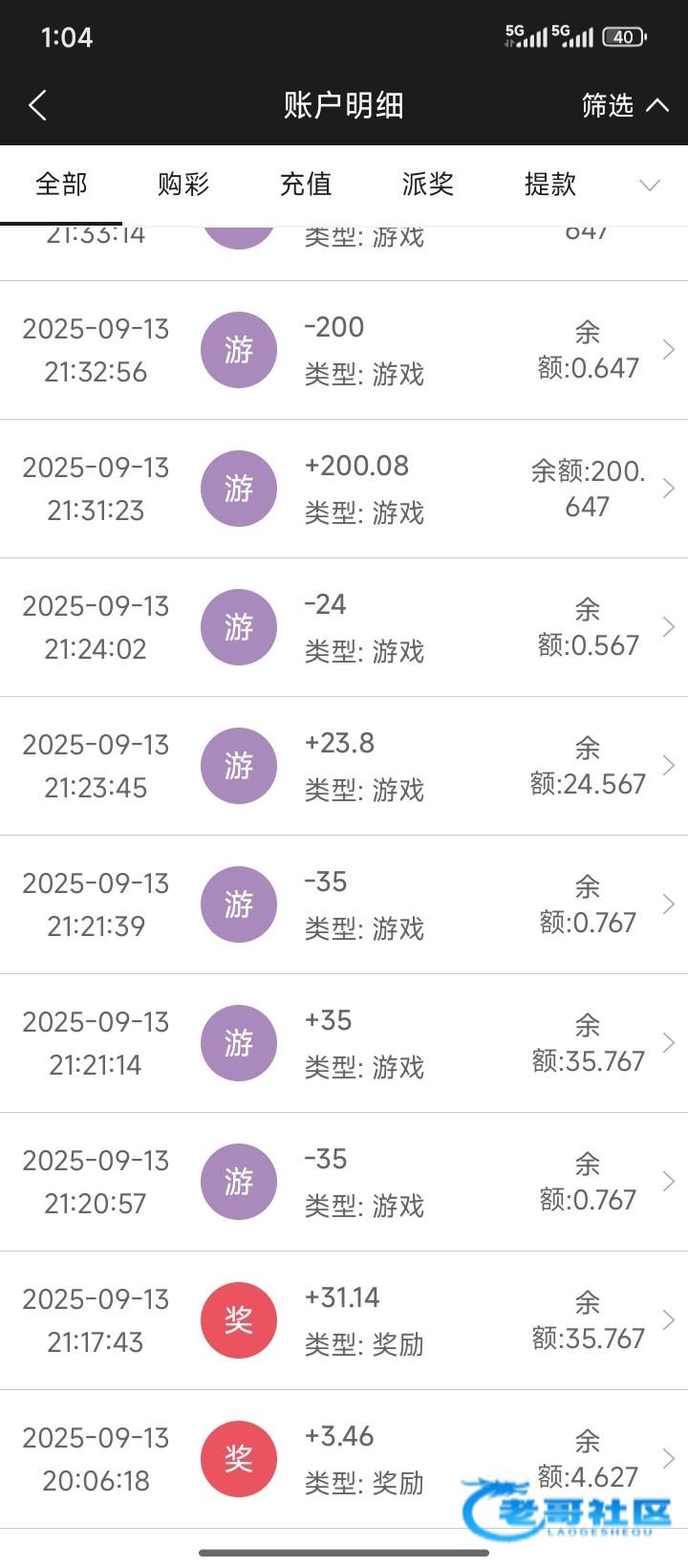Tap the purple 游 icon for the -200 entry

click(239, 350)
